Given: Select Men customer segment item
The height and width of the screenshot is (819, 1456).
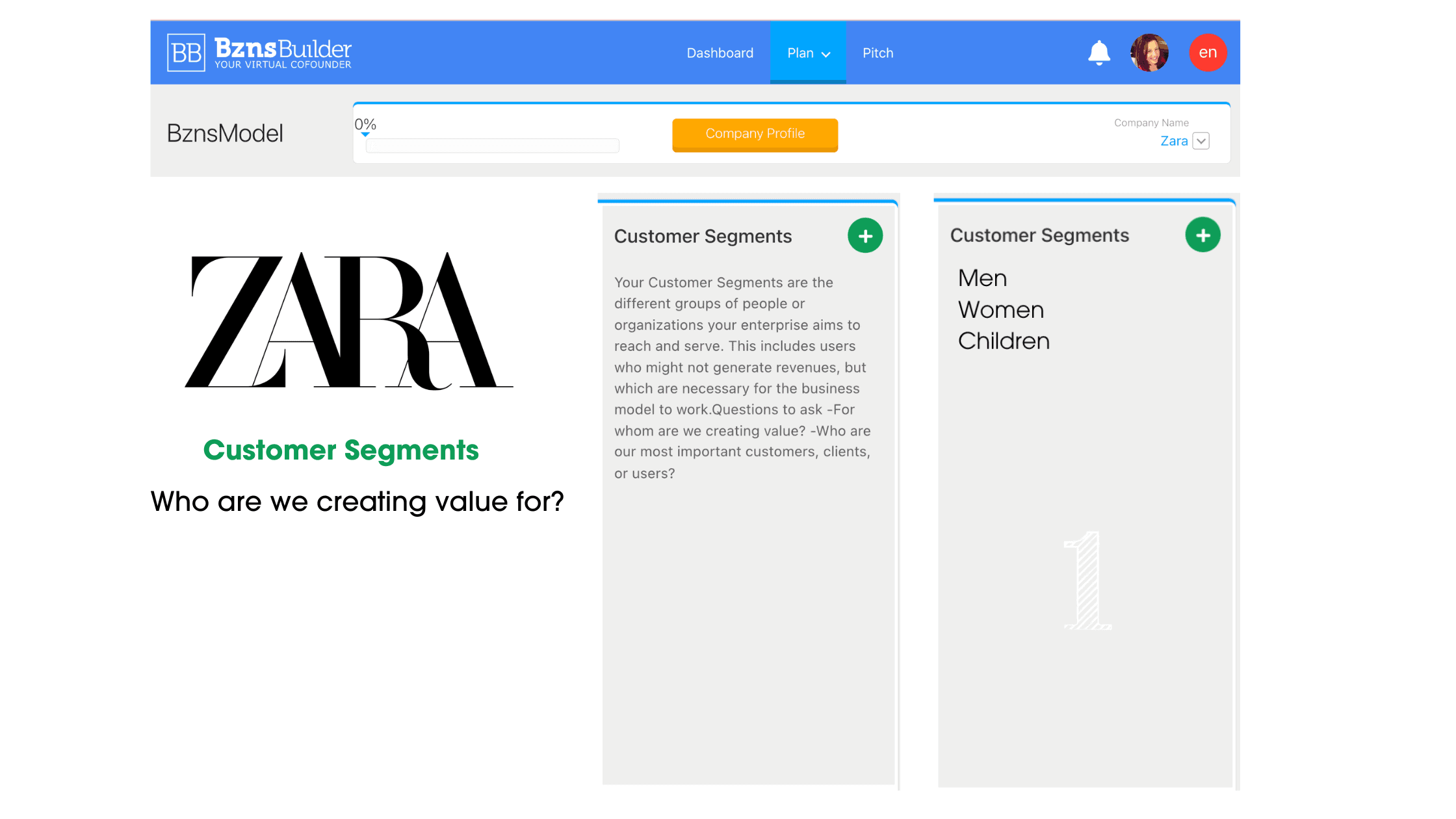Looking at the screenshot, I should coord(981,279).
